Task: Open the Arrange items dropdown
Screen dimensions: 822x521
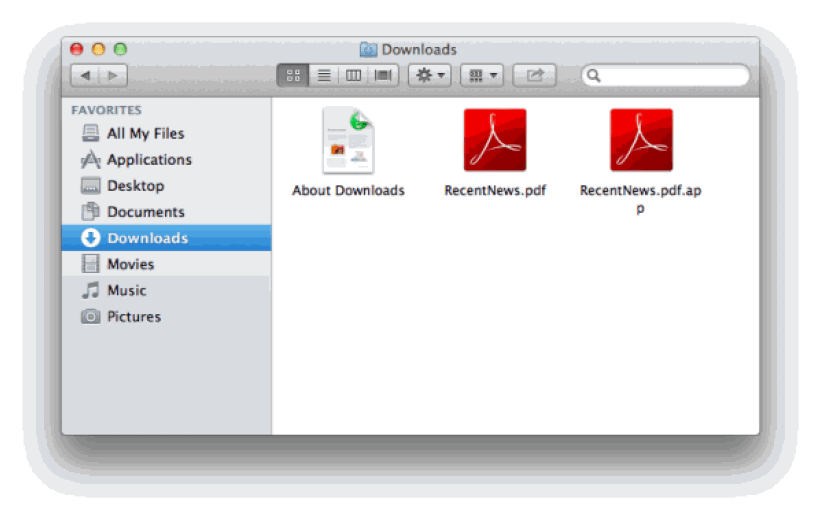Action: (x=482, y=75)
